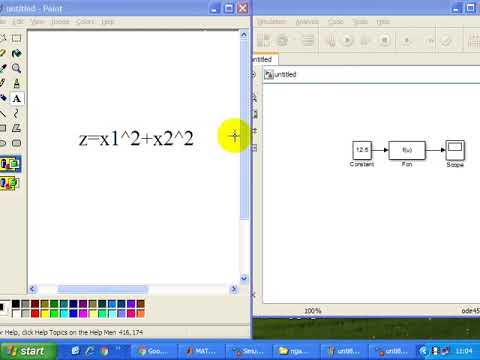The image size is (480, 360).
Task: Select the Magnifier tool in Paint
Action: coord(16,68)
